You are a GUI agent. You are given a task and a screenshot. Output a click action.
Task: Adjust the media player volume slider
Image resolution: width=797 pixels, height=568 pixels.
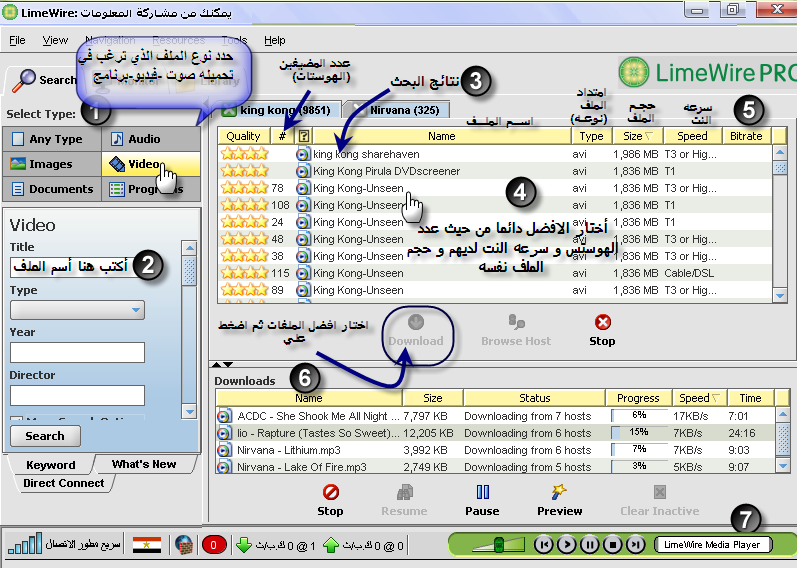499,545
